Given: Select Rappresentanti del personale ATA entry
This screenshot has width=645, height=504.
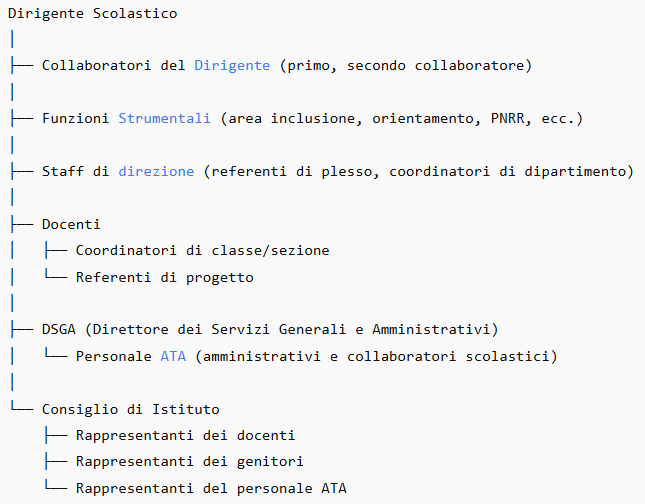Looking at the screenshot, I should [x=210, y=488].
